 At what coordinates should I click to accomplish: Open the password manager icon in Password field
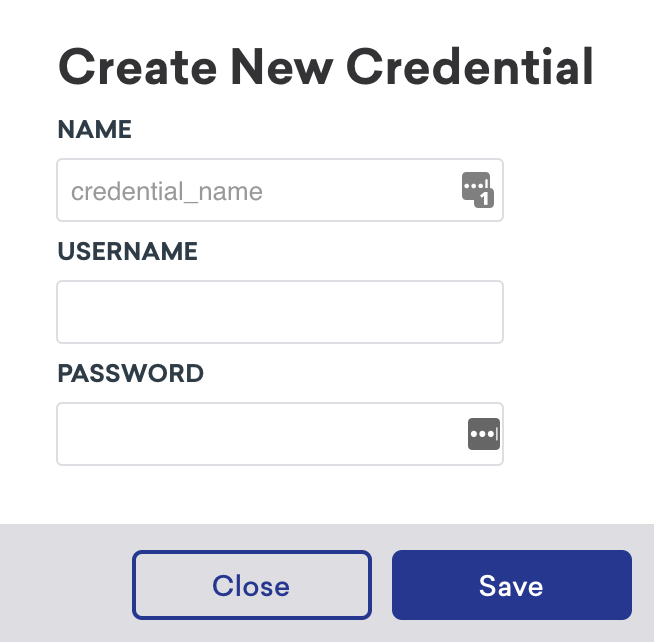tap(483, 434)
